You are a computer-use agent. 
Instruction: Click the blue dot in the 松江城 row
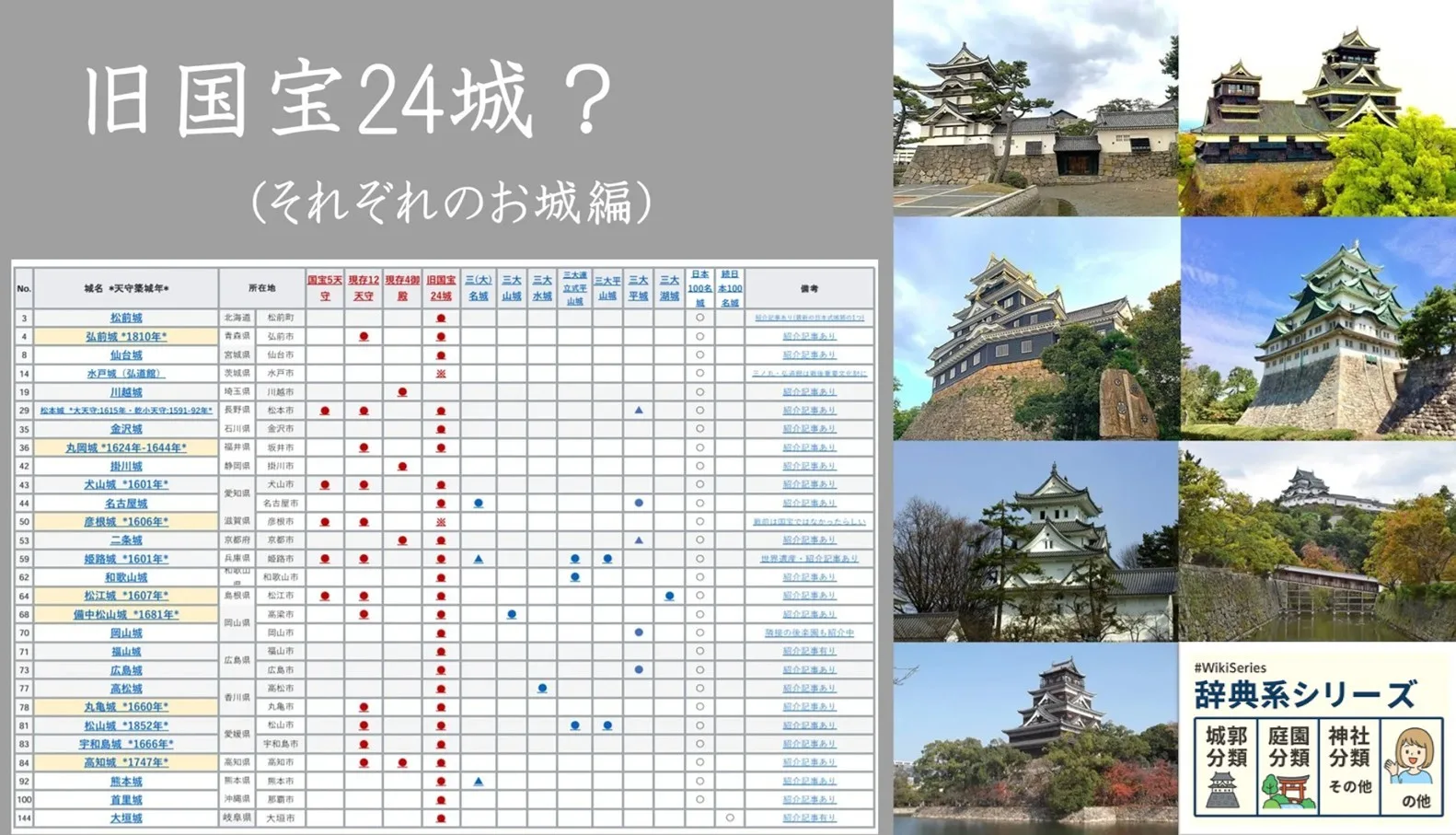[x=669, y=596]
